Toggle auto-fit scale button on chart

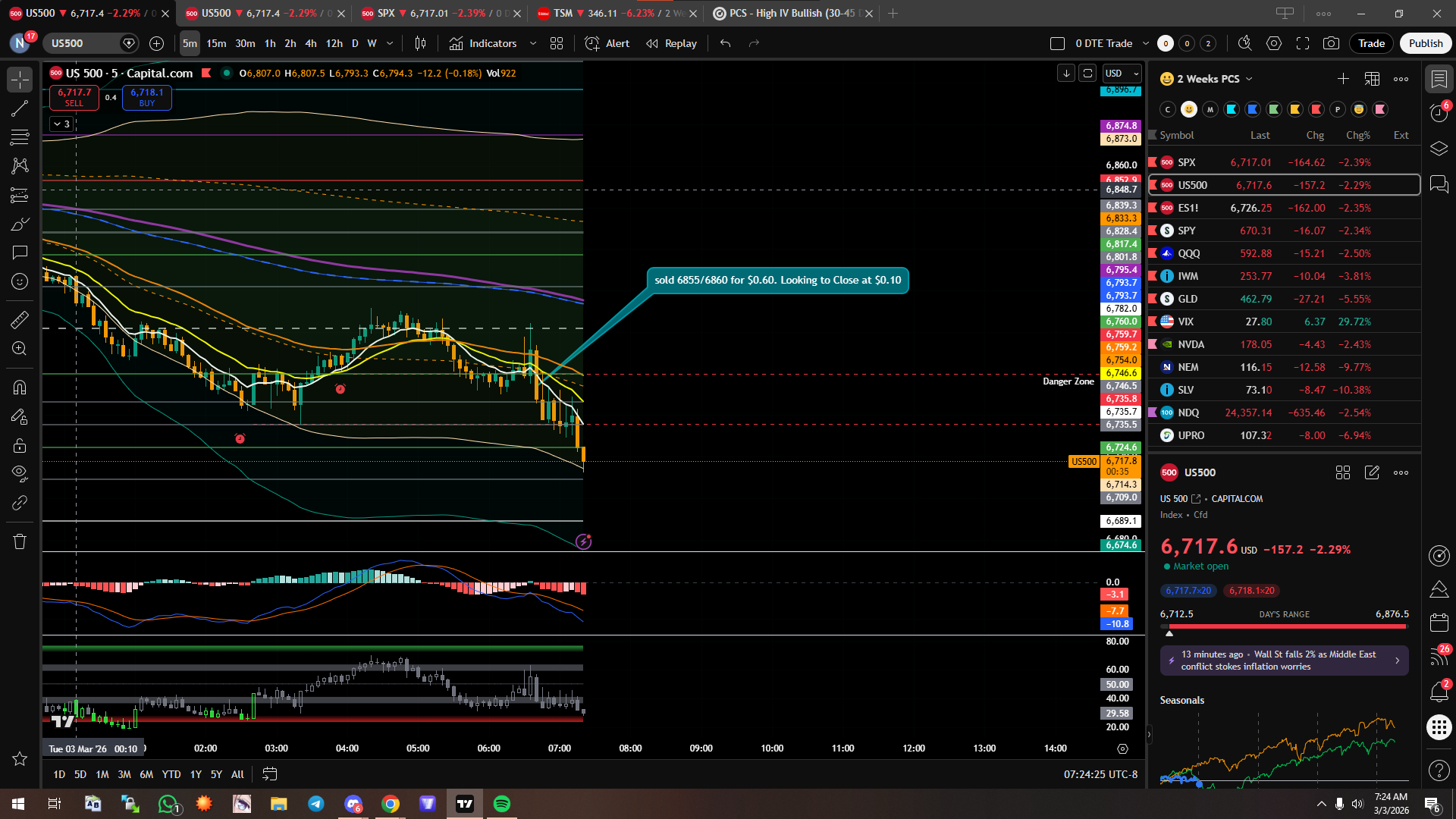[1087, 73]
